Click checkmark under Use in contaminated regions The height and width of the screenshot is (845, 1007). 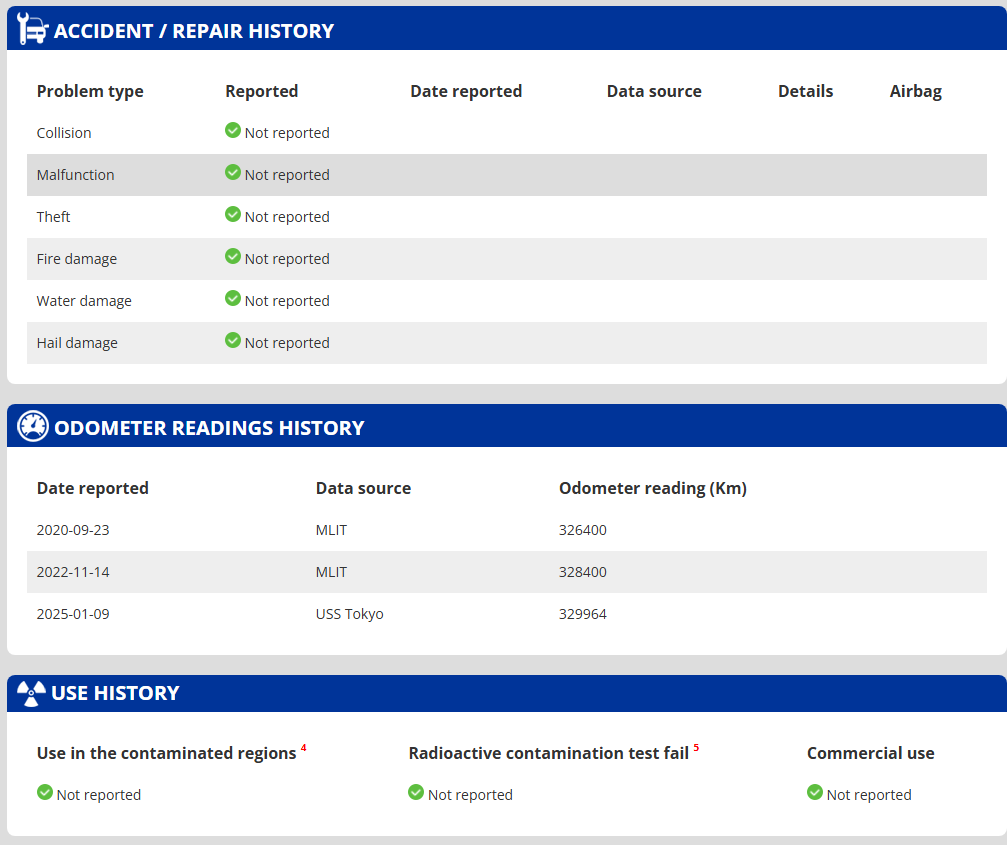coord(45,793)
